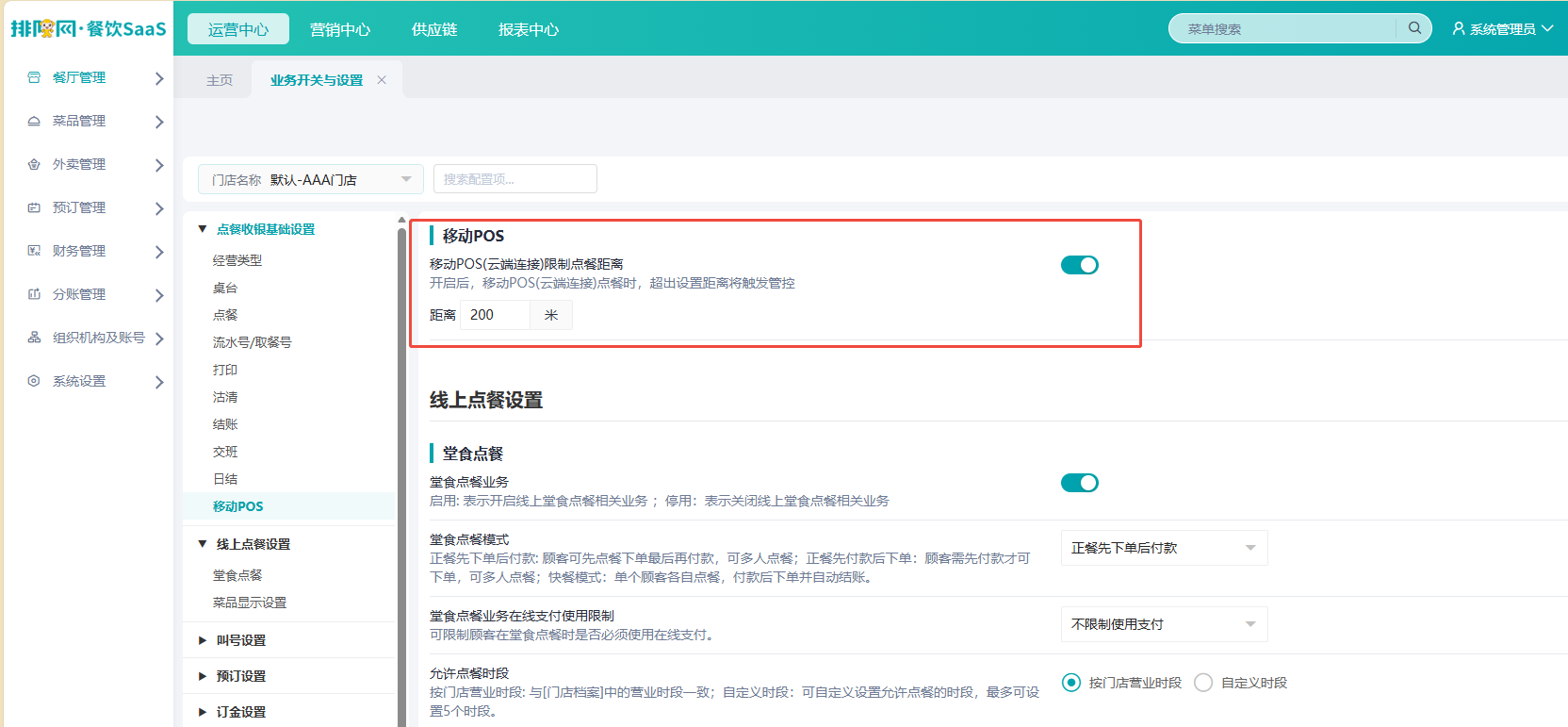This screenshot has width=1568, height=727.
Task: Open the 系统管理员 account menu
Action: (x=1502, y=29)
